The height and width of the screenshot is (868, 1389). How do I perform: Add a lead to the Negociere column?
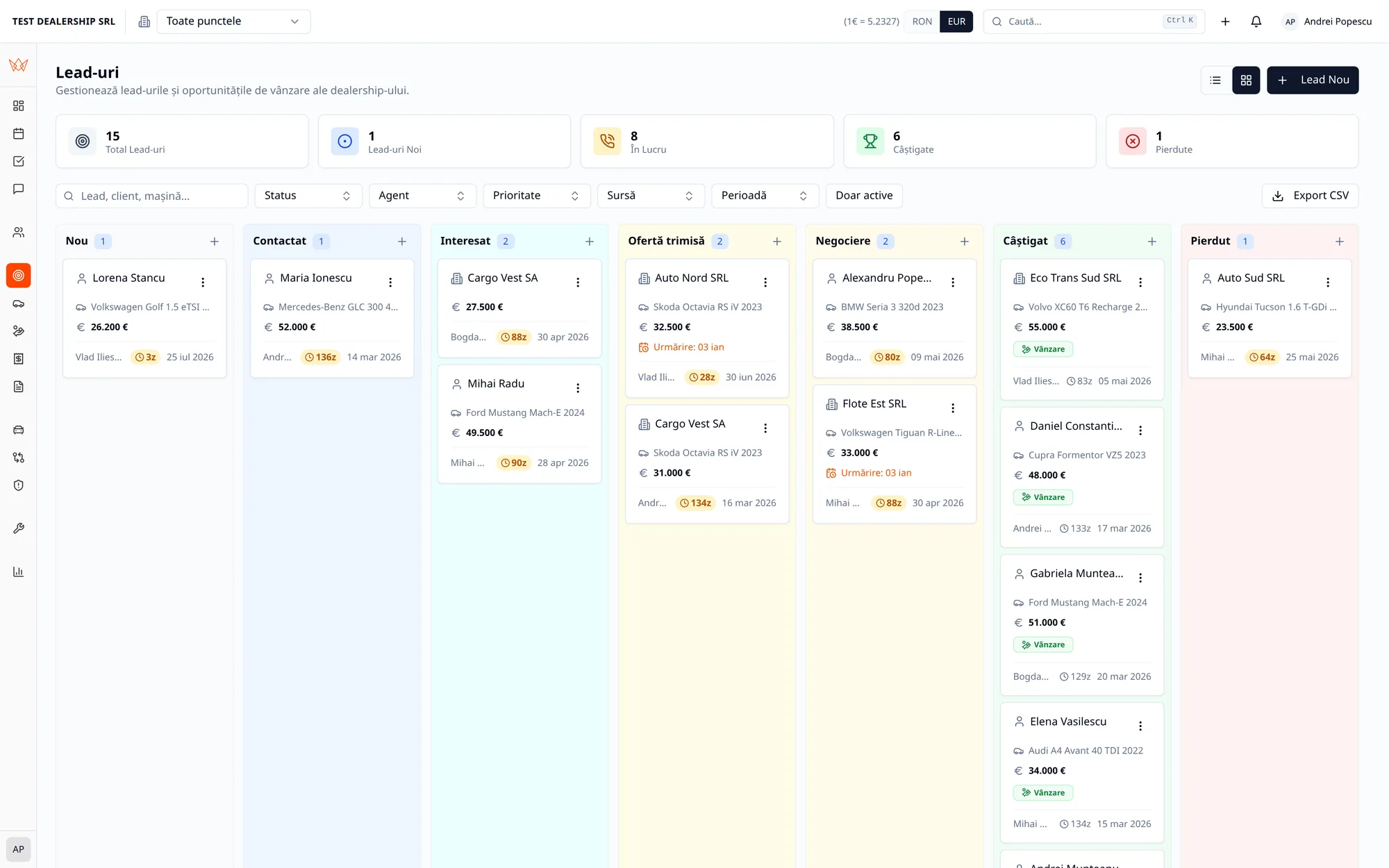[x=964, y=242]
